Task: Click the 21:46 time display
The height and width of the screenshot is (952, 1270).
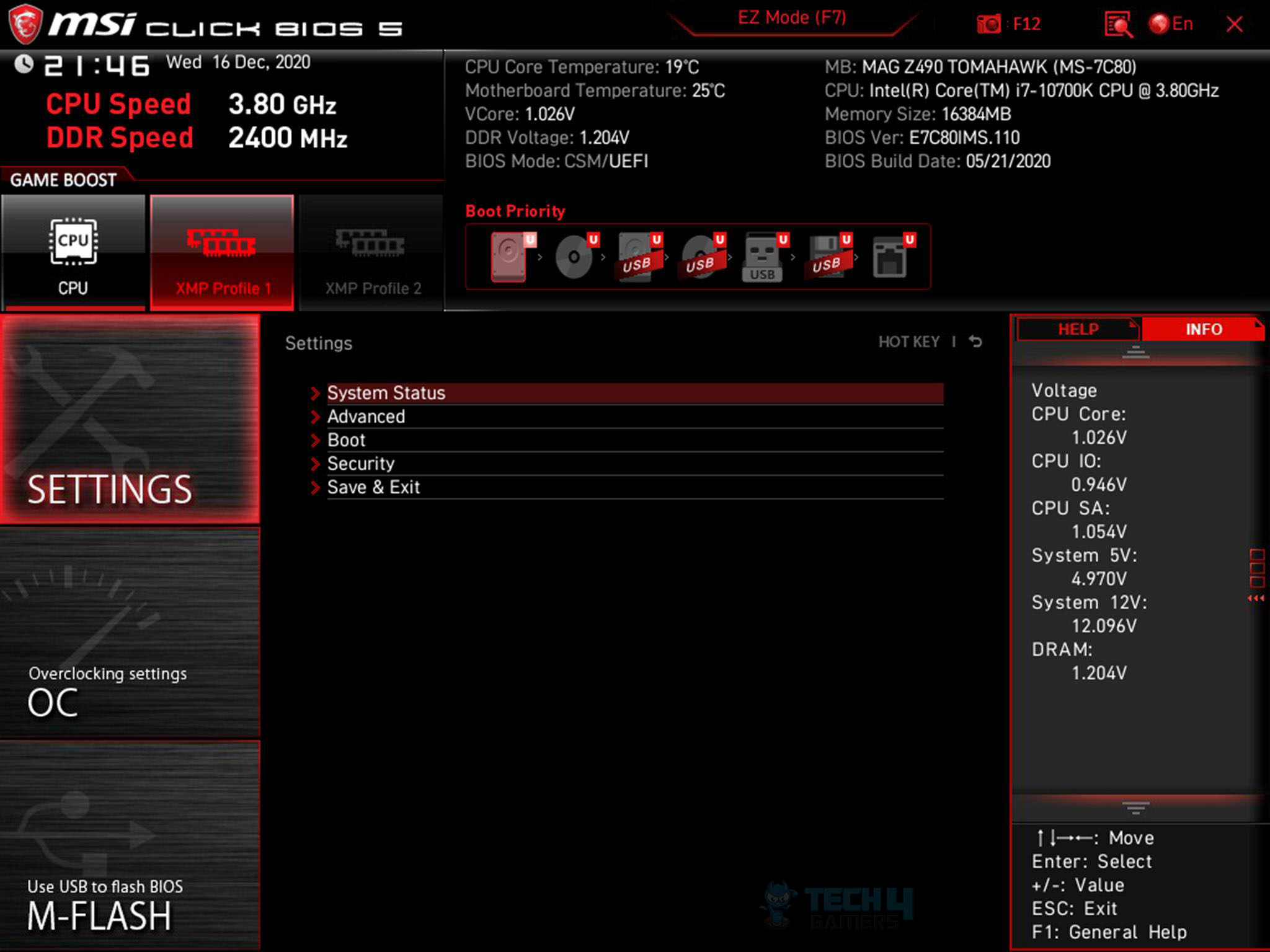Action: point(97,66)
